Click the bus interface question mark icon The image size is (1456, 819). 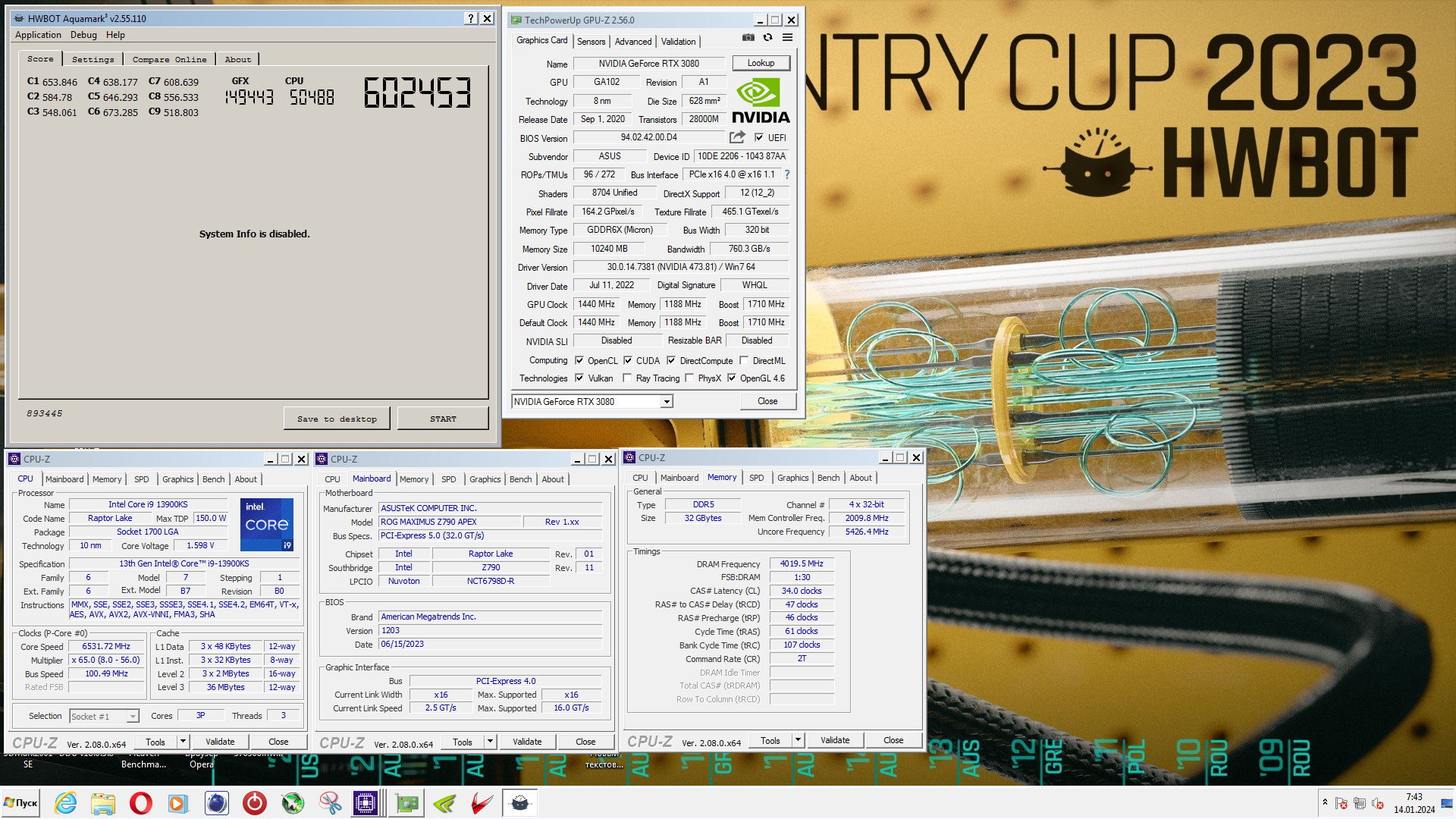click(x=787, y=174)
